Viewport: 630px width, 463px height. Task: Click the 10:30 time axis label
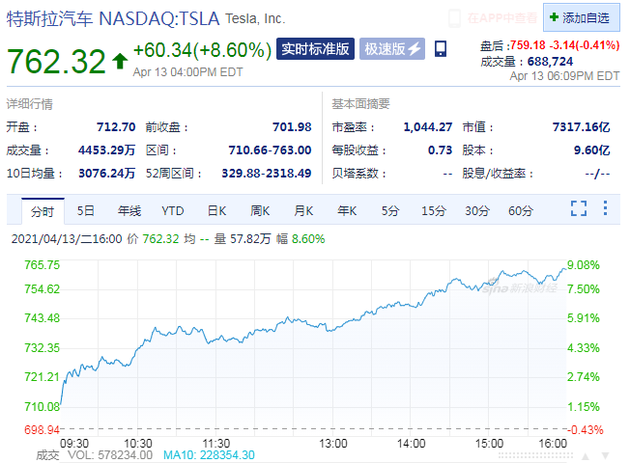coord(138,443)
